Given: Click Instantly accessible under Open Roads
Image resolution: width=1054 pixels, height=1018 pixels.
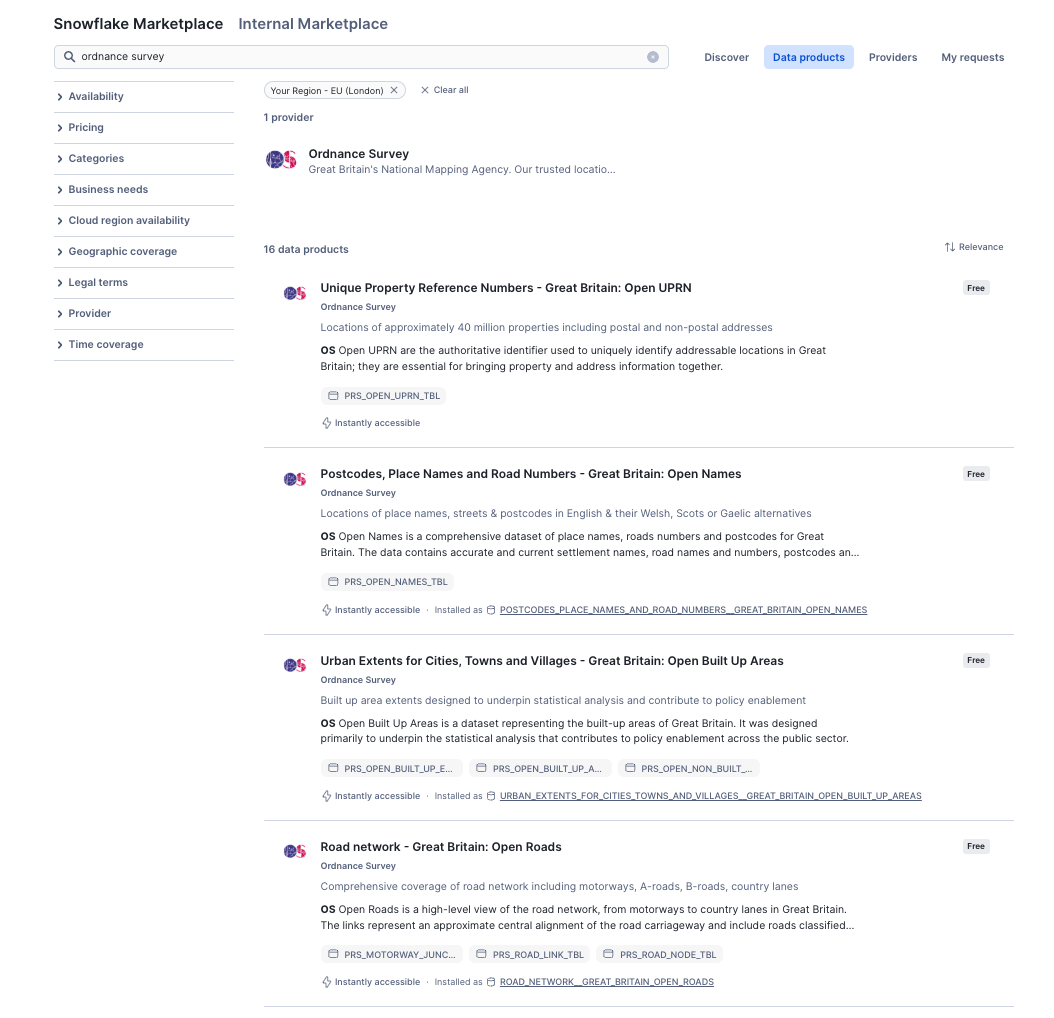Looking at the screenshot, I should coord(371,982).
